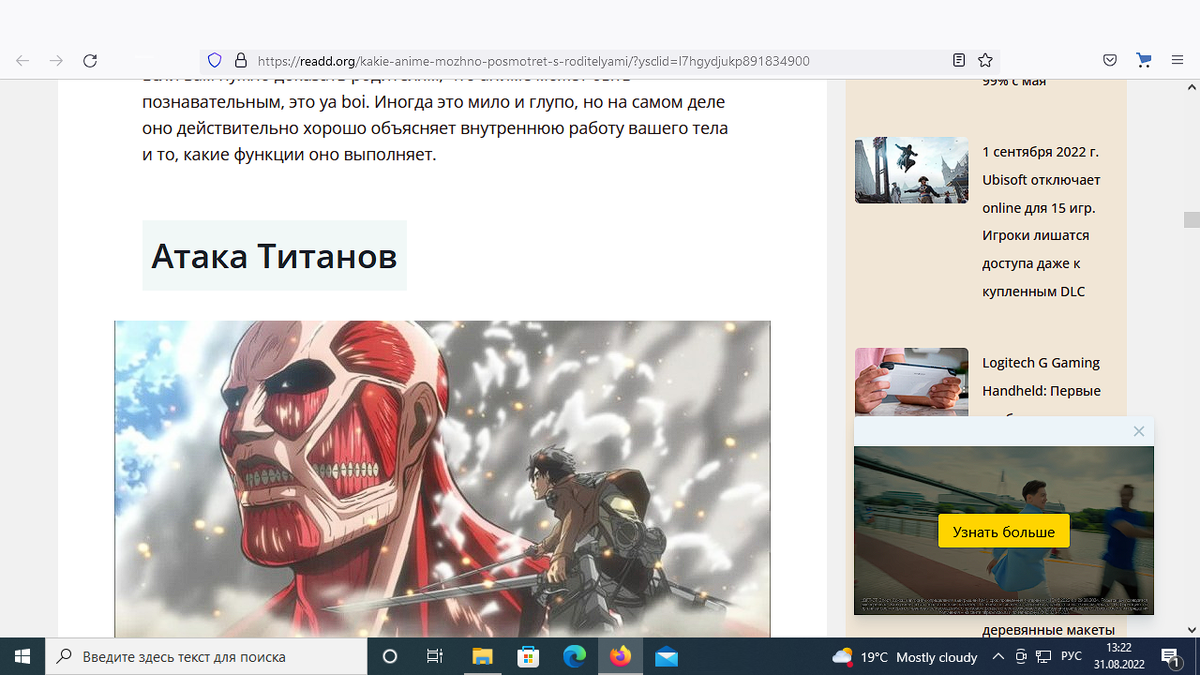Open the Firefox hamburger menu
Image resolution: width=1200 pixels, height=675 pixels.
pyautogui.click(x=1177, y=60)
